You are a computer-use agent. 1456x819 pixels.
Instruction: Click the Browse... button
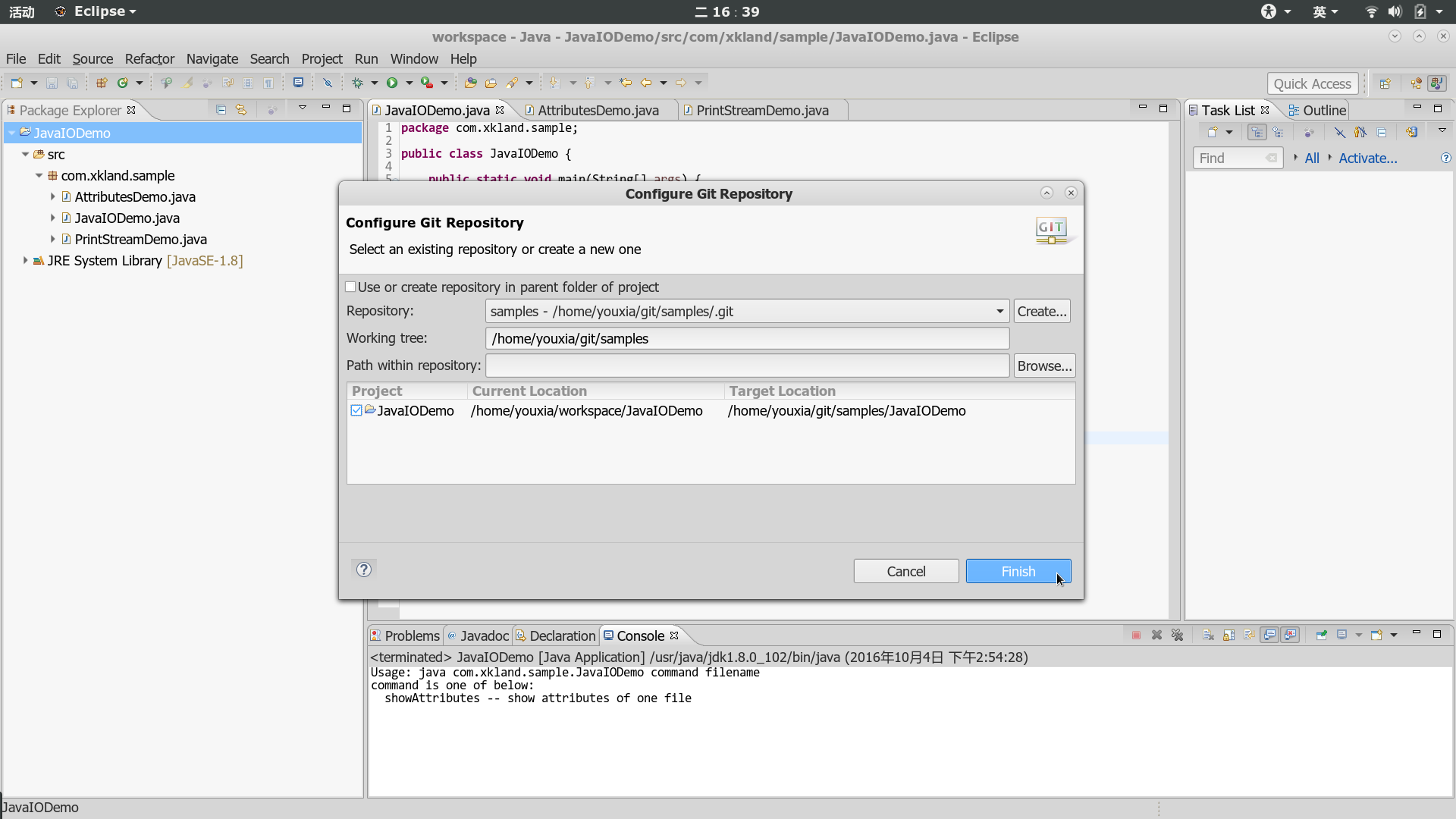coord(1044,366)
